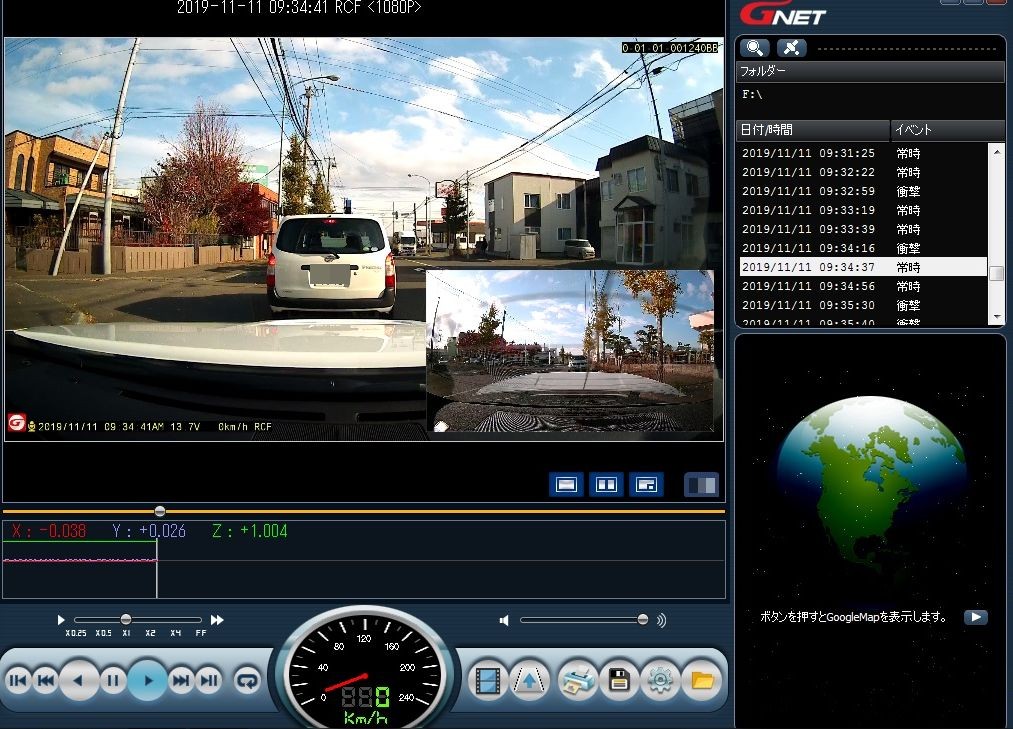Click the globe map image
The width and height of the screenshot is (1013, 729).
(x=870, y=487)
